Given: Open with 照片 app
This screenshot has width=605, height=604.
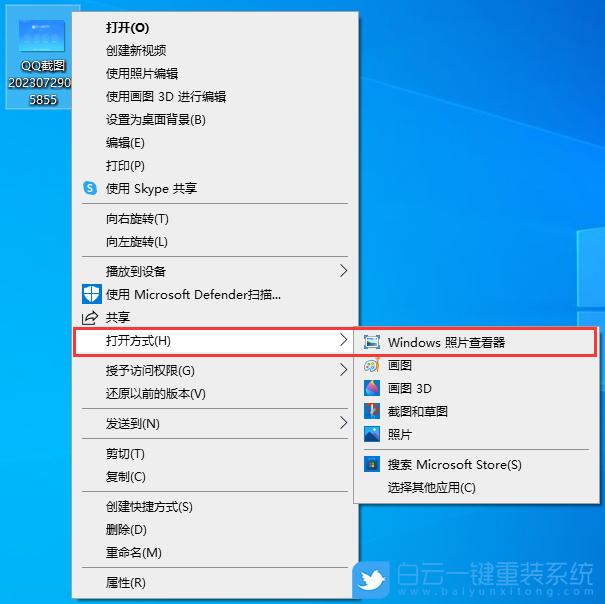Looking at the screenshot, I should [x=476, y=434].
